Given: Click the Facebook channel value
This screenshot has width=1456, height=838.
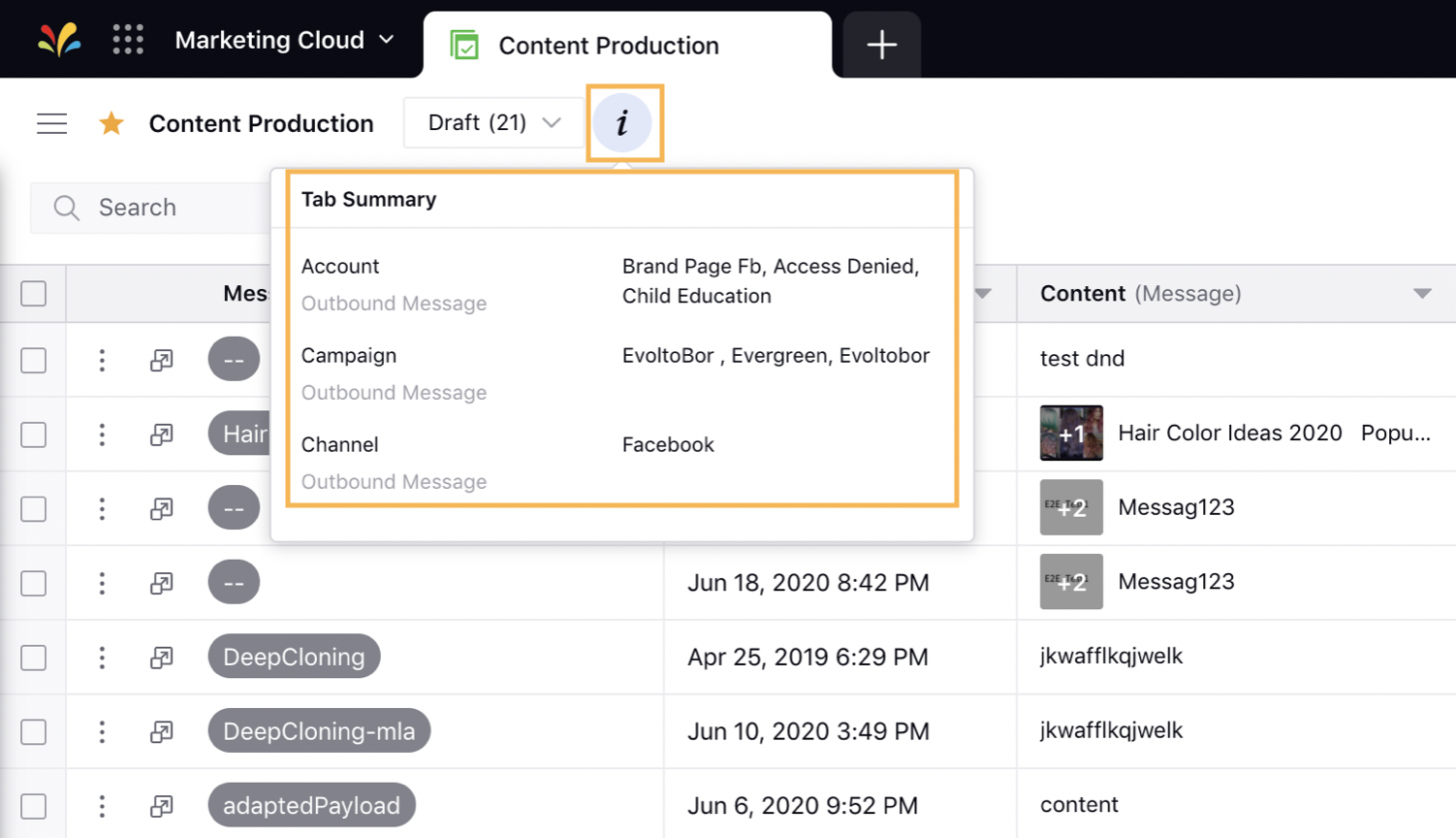Looking at the screenshot, I should (668, 444).
